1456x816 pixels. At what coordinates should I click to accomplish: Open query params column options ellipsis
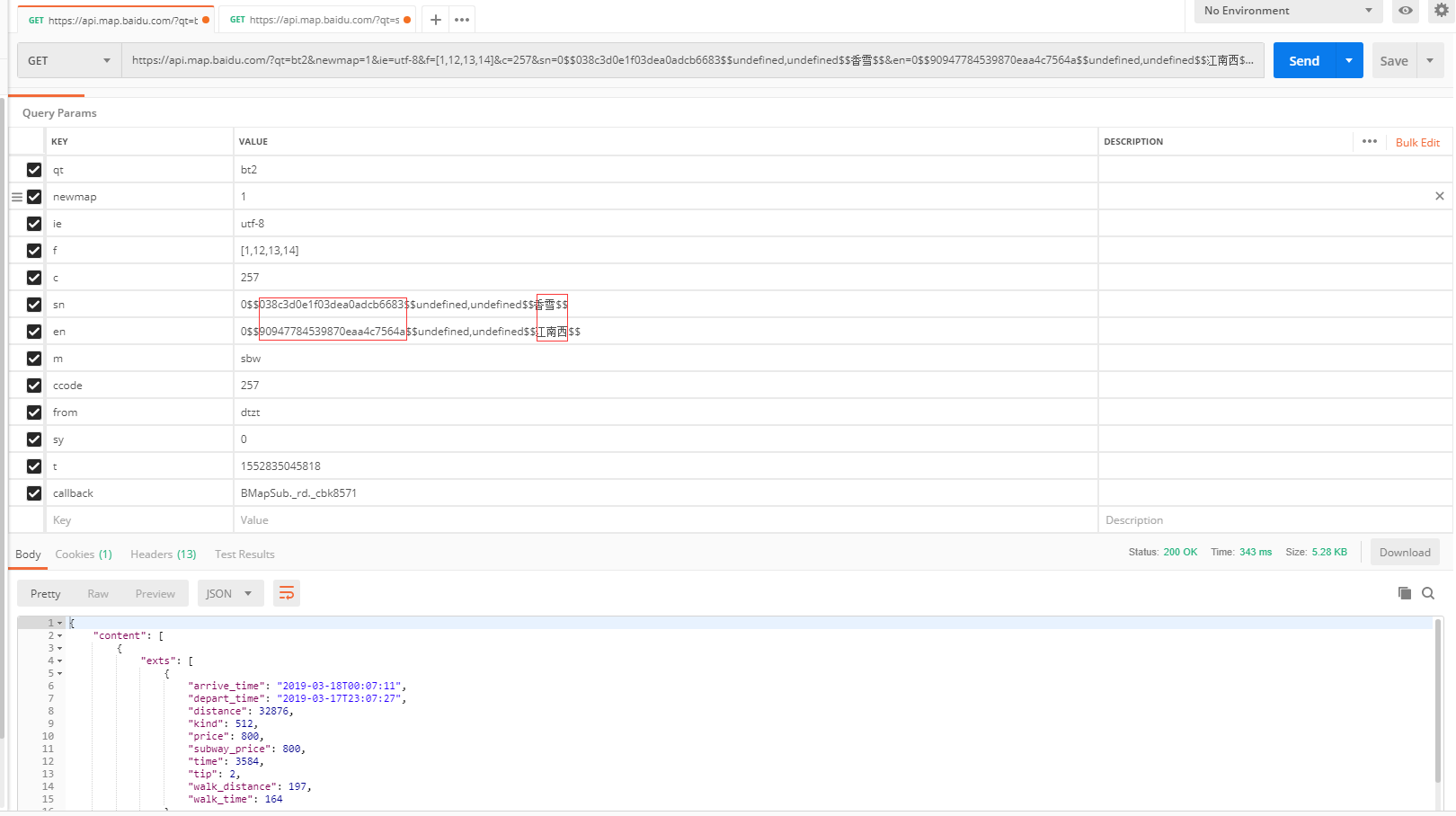coord(1369,142)
